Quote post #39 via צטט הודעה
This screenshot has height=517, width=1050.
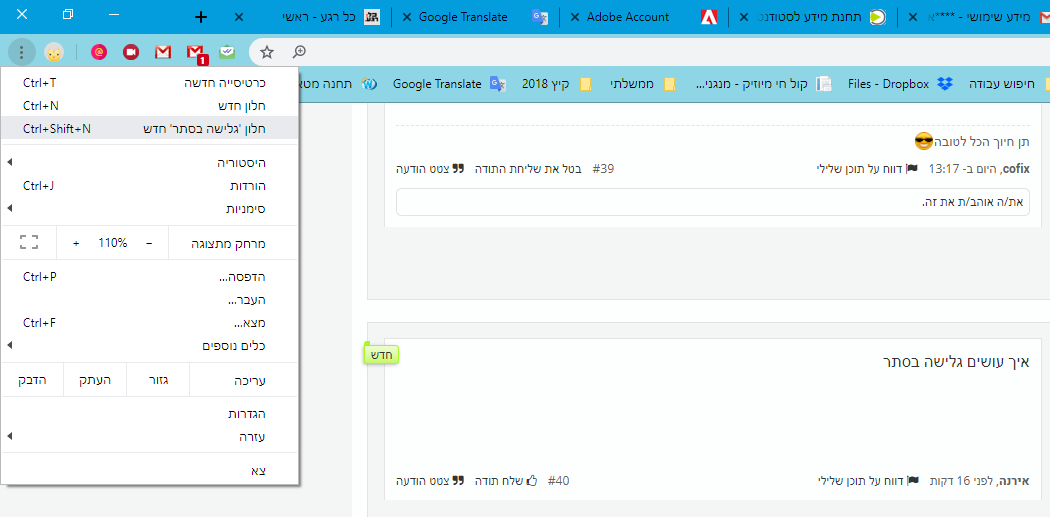click(430, 169)
